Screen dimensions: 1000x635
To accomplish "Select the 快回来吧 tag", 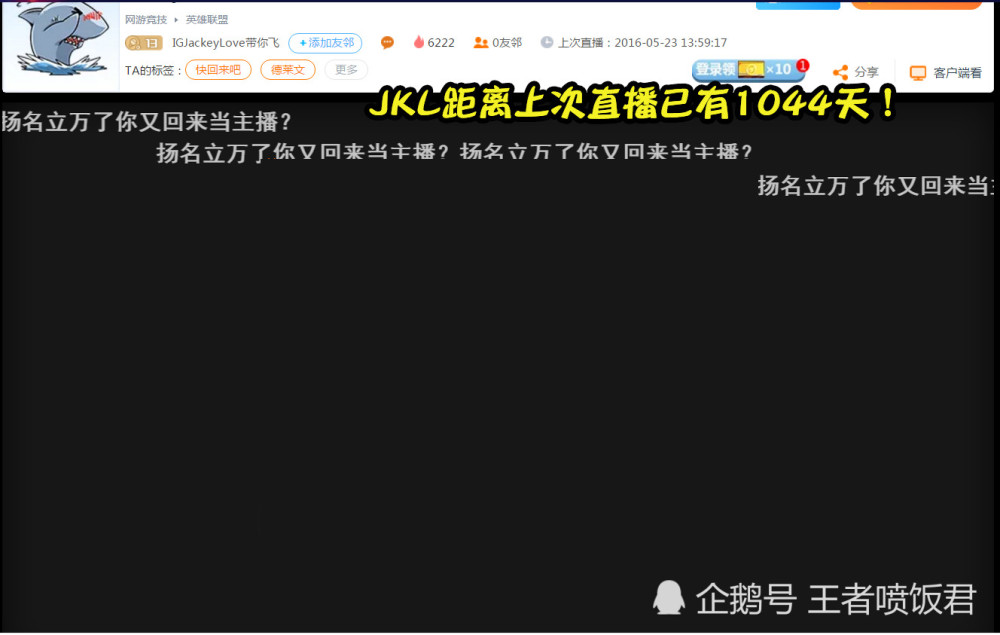I will pyautogui.click(x=218, y=69).
